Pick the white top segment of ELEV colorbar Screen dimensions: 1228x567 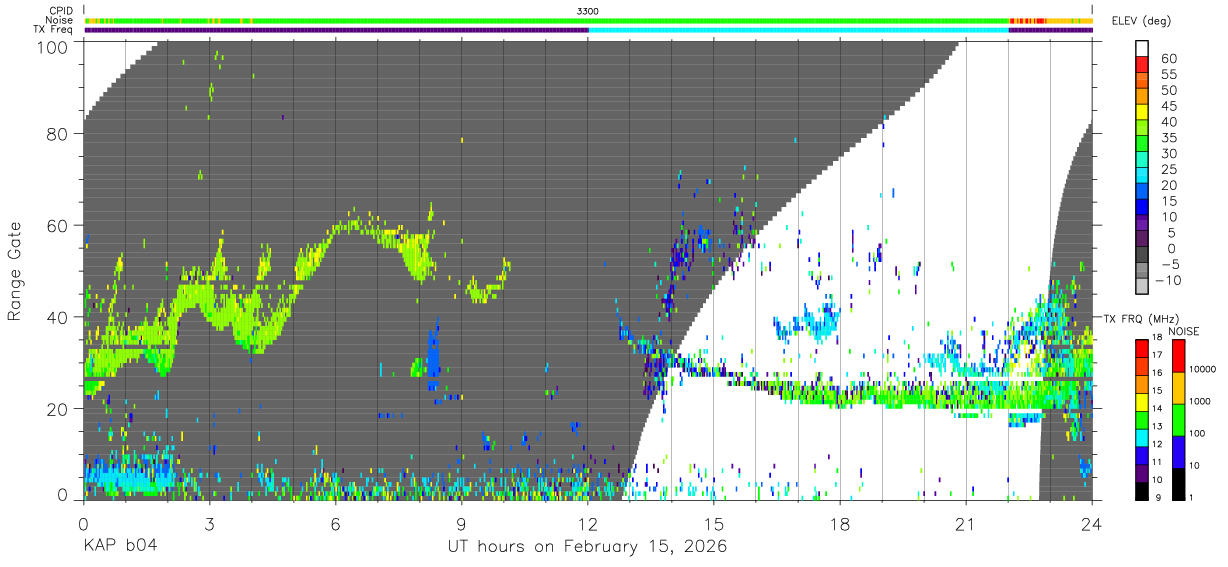pyautogui.click(x=1142, y=48)
